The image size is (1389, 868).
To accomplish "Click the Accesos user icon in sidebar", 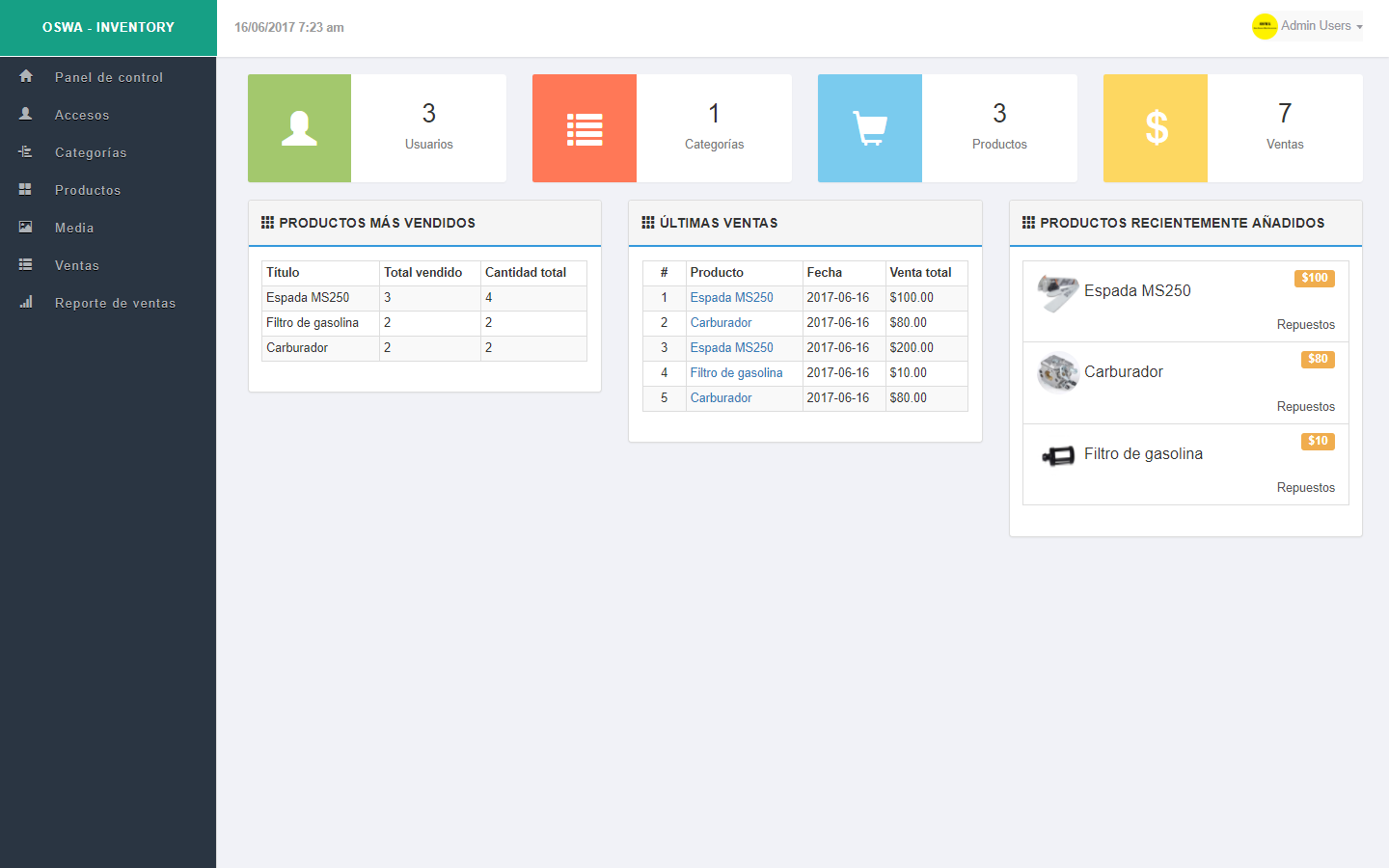I will [x=25, y=115].
